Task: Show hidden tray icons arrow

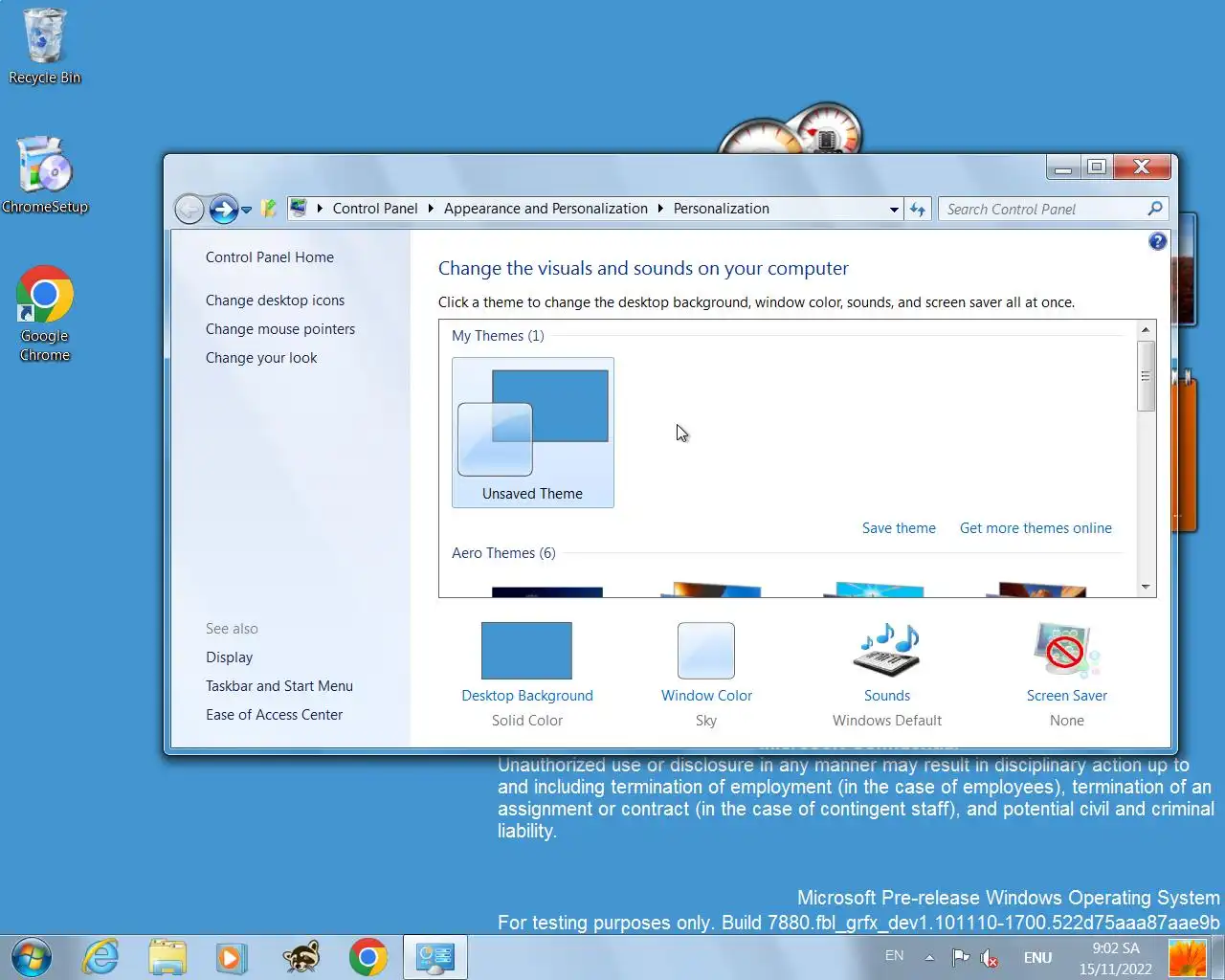Action: point(929,957)
